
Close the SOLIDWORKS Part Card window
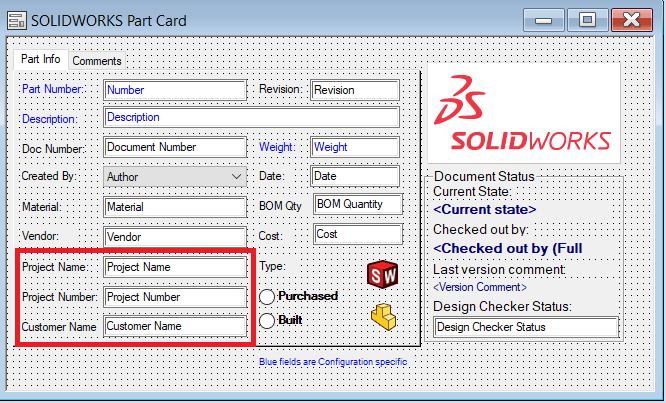(x=632, y=20)
